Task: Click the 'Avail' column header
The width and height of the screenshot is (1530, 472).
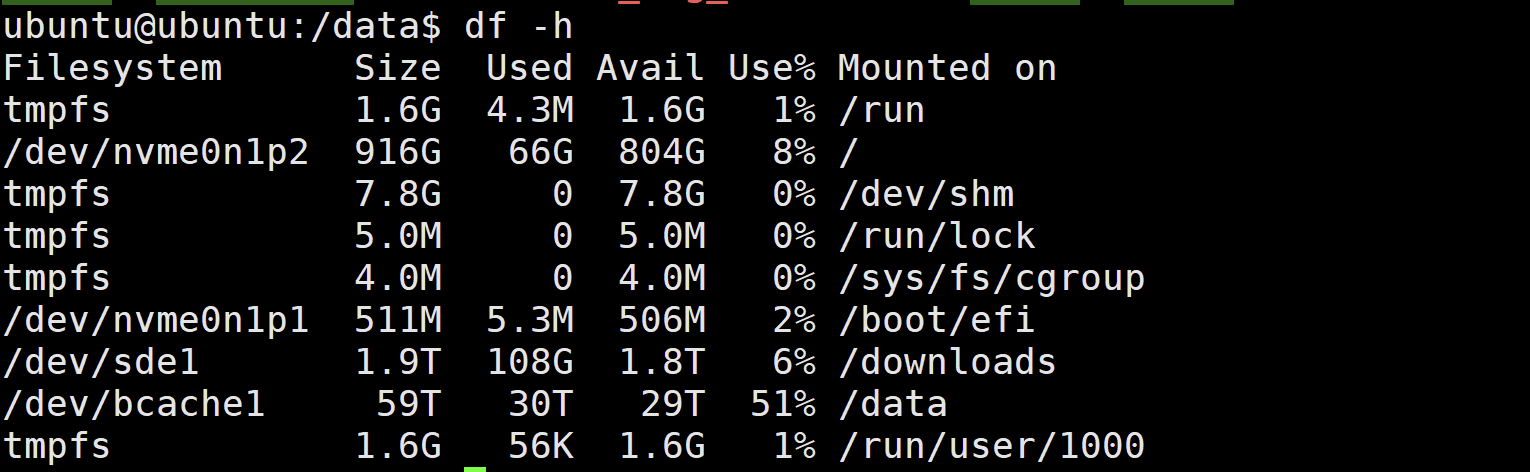Action: pyautogui.click(x=650, y=68)
